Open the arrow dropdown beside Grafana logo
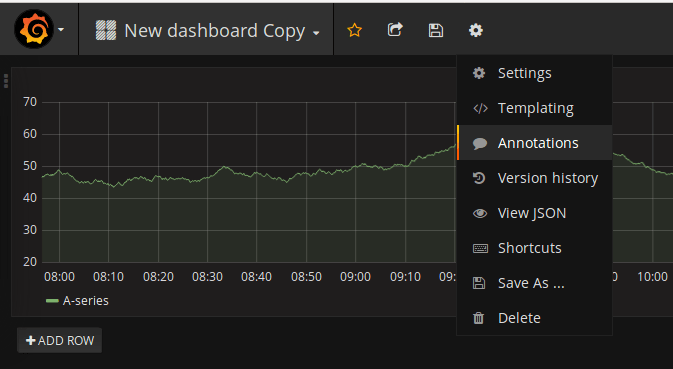 [61, 30]
